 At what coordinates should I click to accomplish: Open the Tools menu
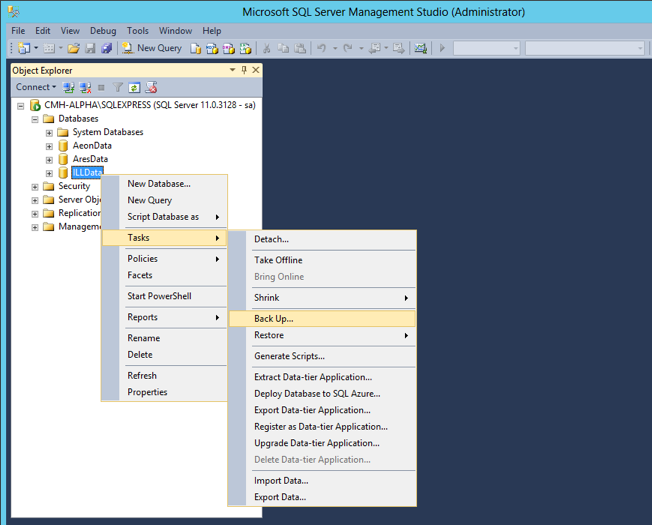137,31
